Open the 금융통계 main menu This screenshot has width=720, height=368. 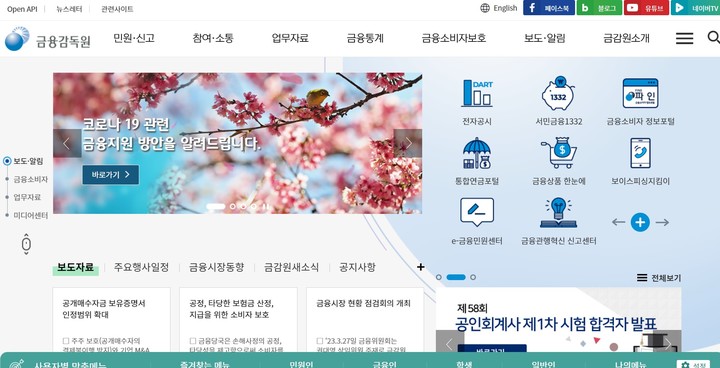coord(365,39)
